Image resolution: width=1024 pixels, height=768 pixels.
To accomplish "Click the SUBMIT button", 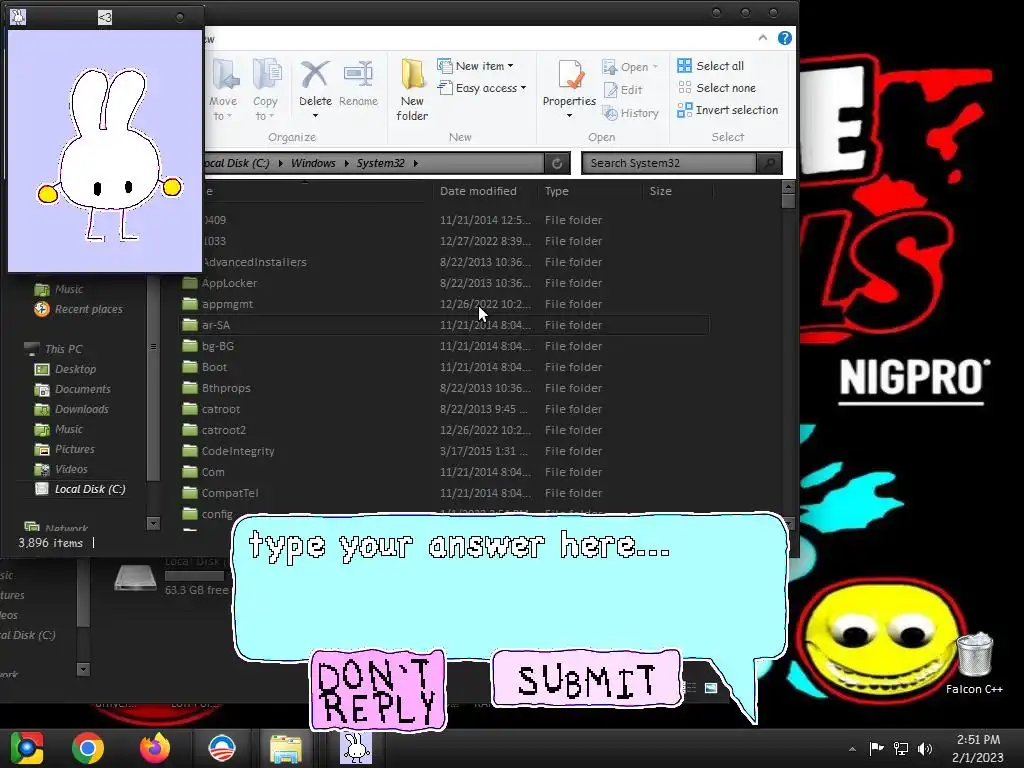I will coord(586,679).
